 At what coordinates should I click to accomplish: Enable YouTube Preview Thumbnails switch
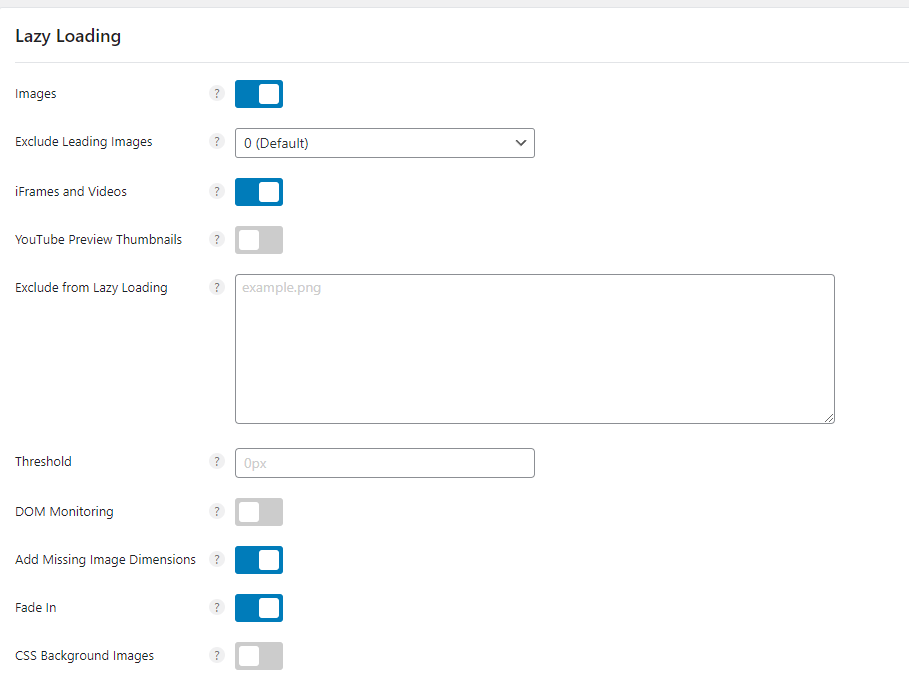259,240
